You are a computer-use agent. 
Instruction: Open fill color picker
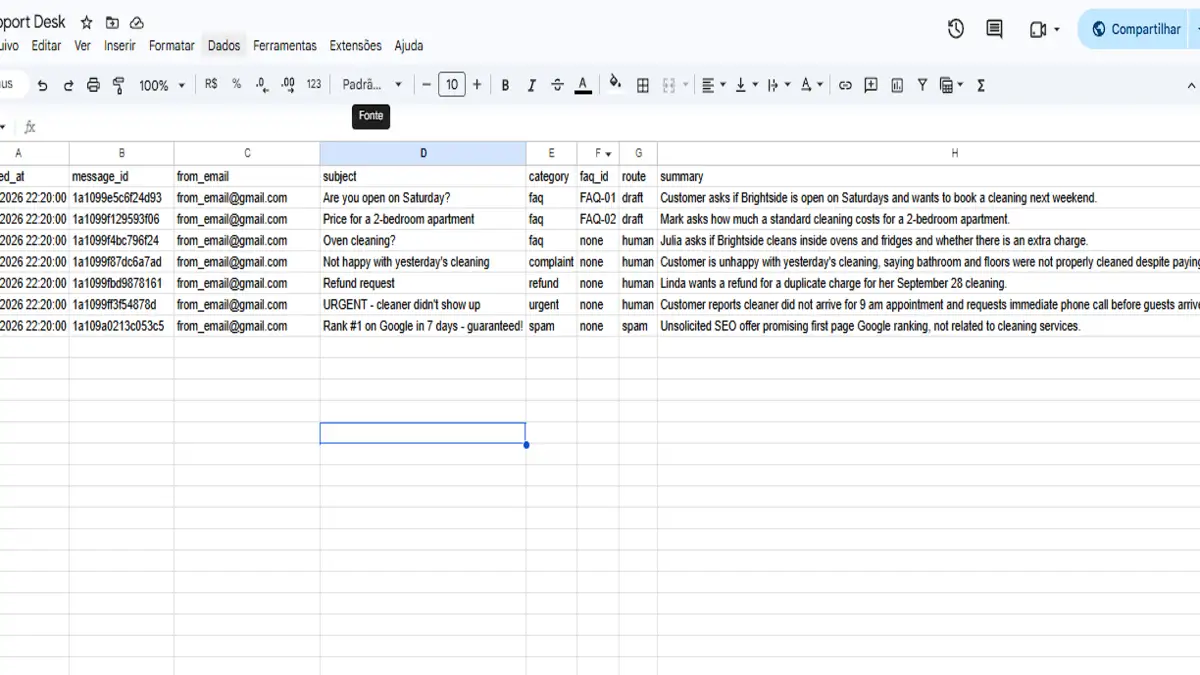click(x=615, y=84)
